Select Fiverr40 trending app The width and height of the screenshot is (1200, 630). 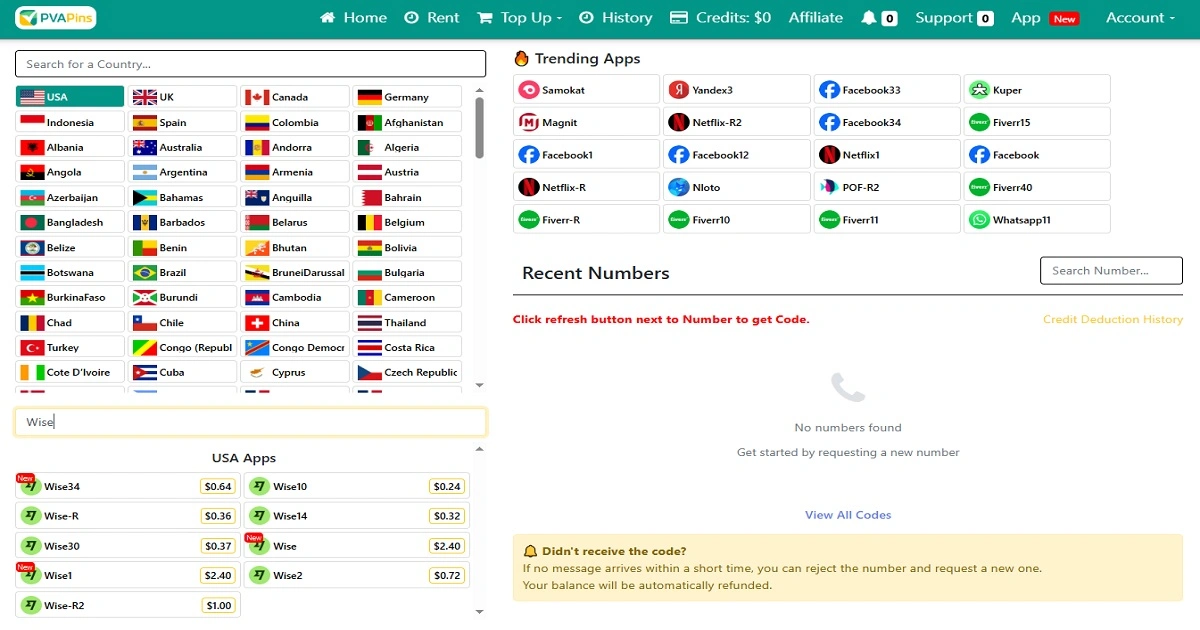point(1037,187)
